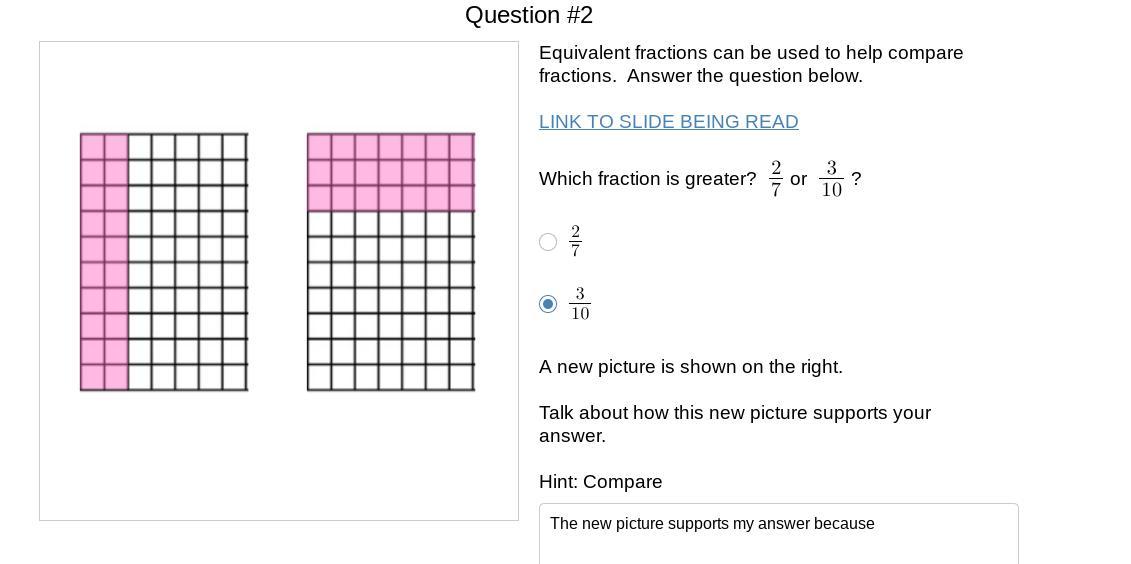Click the answer explanation text box
1131x564 pixels.
point(778,533)
